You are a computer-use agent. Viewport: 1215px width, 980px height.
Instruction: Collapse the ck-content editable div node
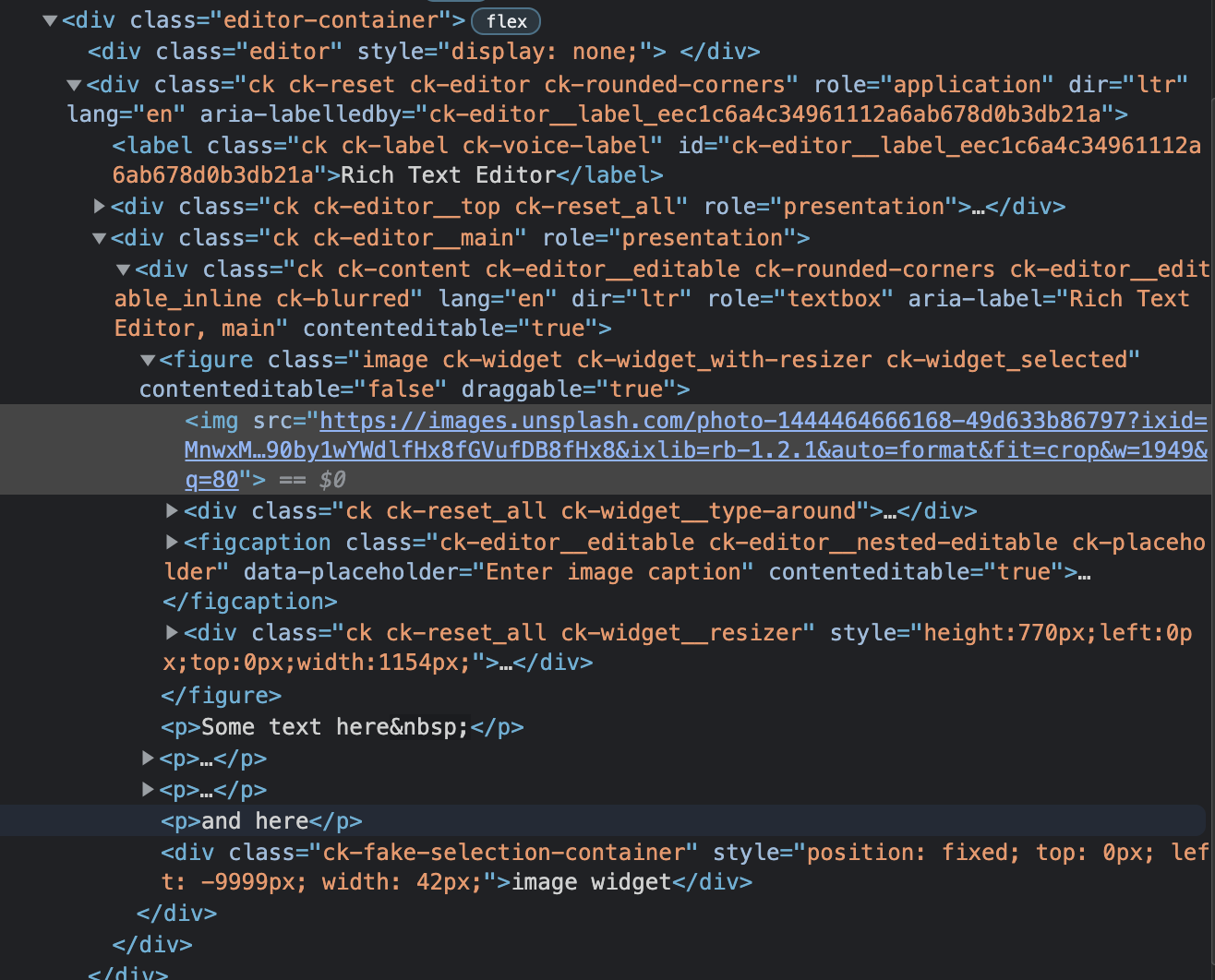coord(123,269)
